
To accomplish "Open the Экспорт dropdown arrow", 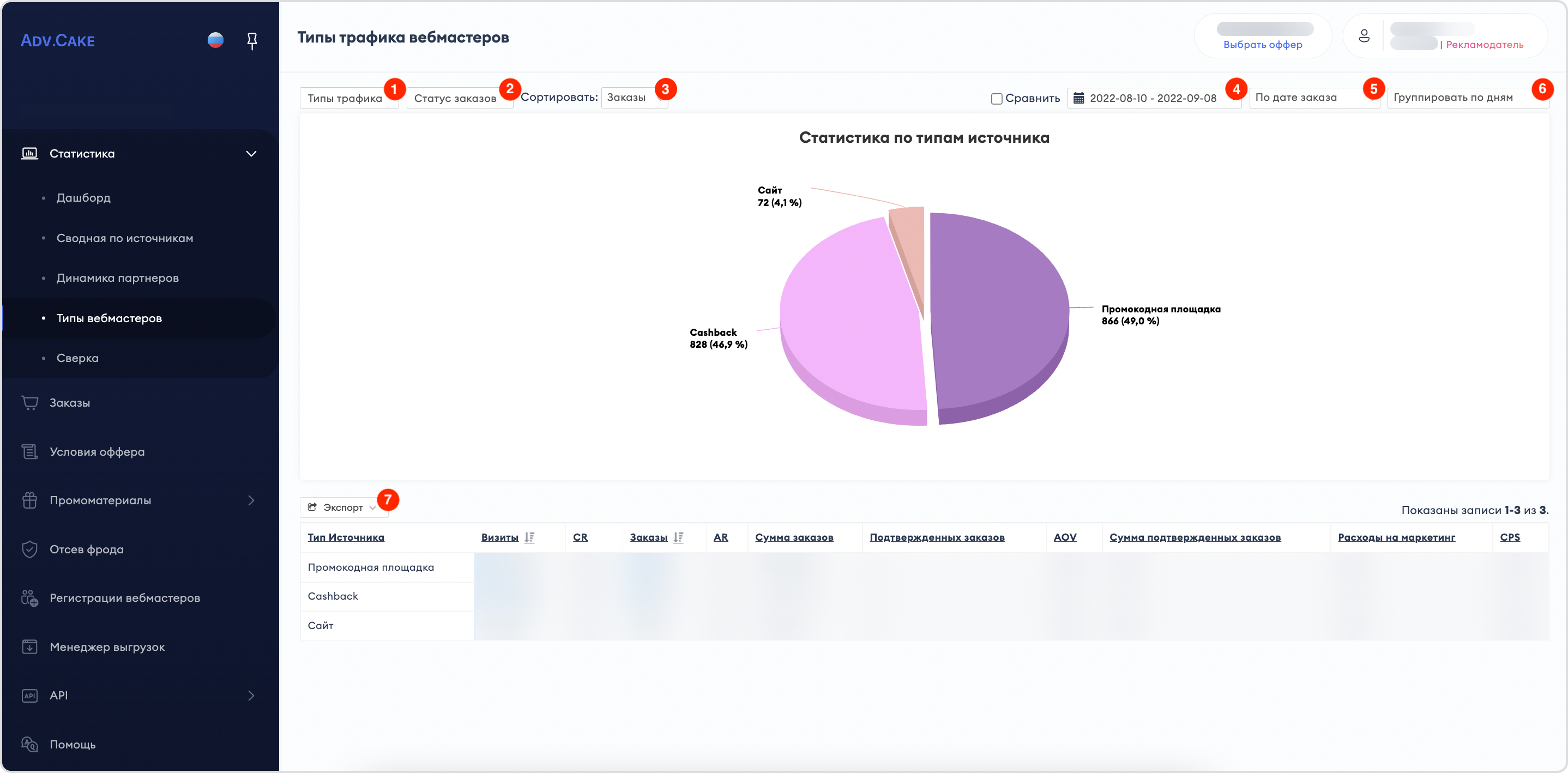I will tap(372, 508).
